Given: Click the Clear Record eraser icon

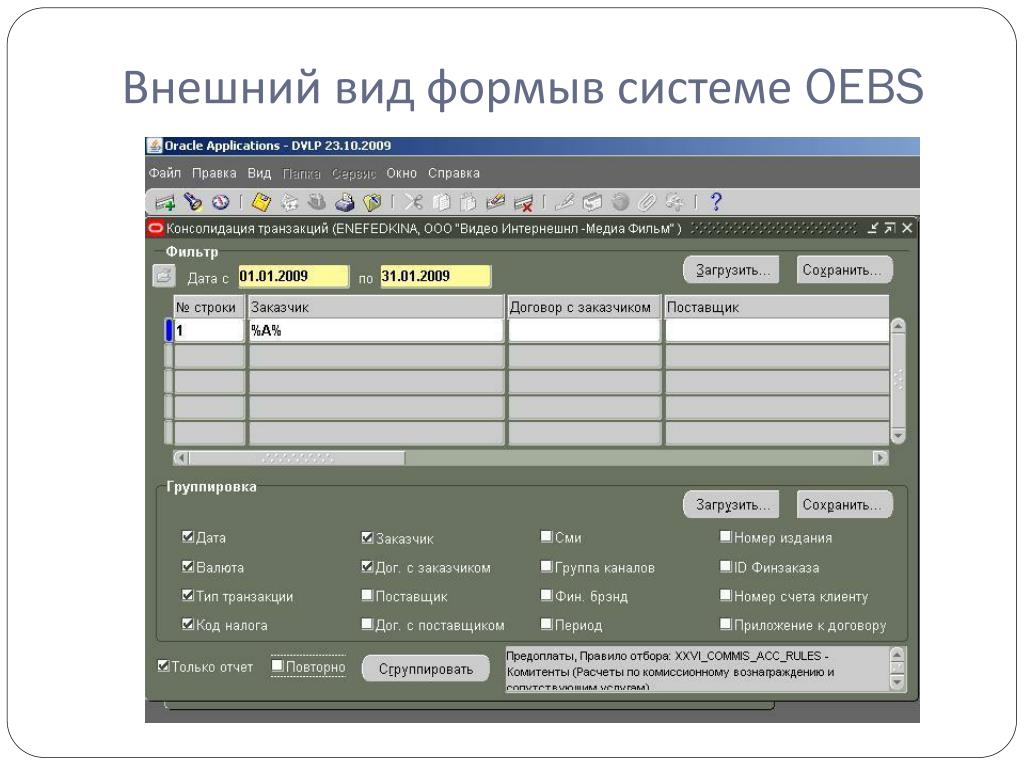Looking at the screenshot, I should pyautogui.click(x=496, y=202).
